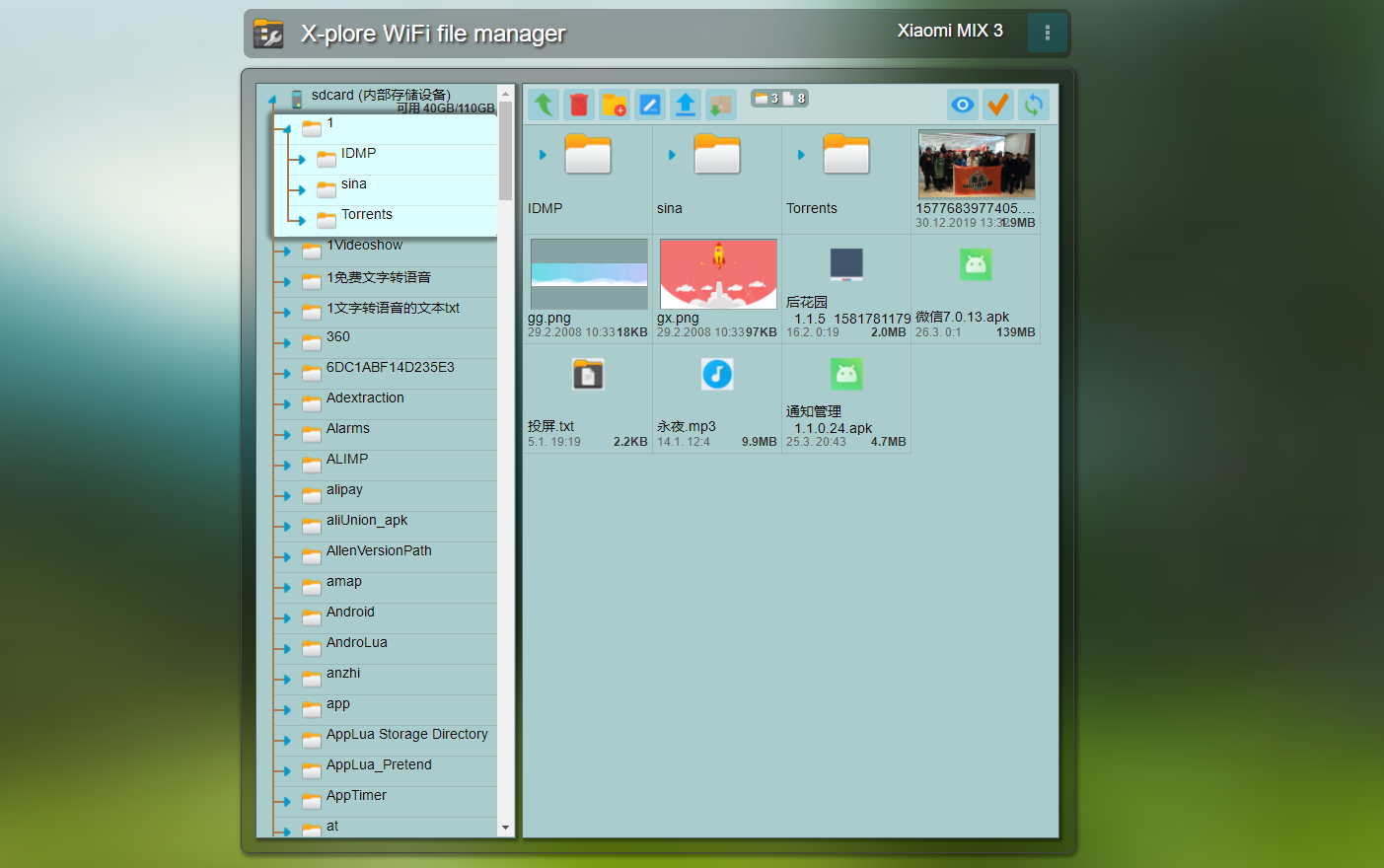The height and width of the screenshot is (868, 1384).
Task: Expand the sina tree node arrow
Action: (301, 190)
